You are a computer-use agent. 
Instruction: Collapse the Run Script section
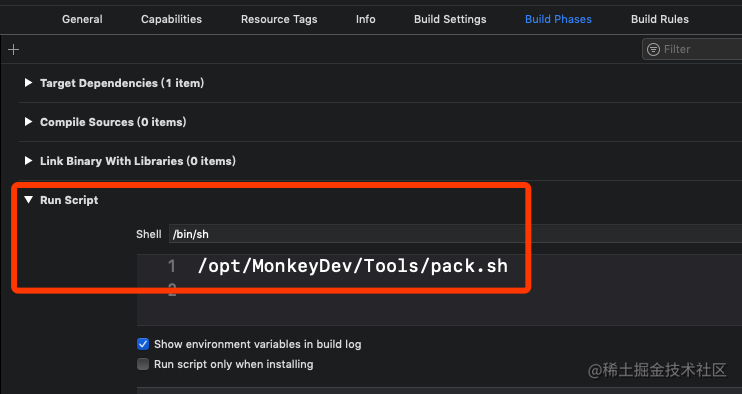28,200
